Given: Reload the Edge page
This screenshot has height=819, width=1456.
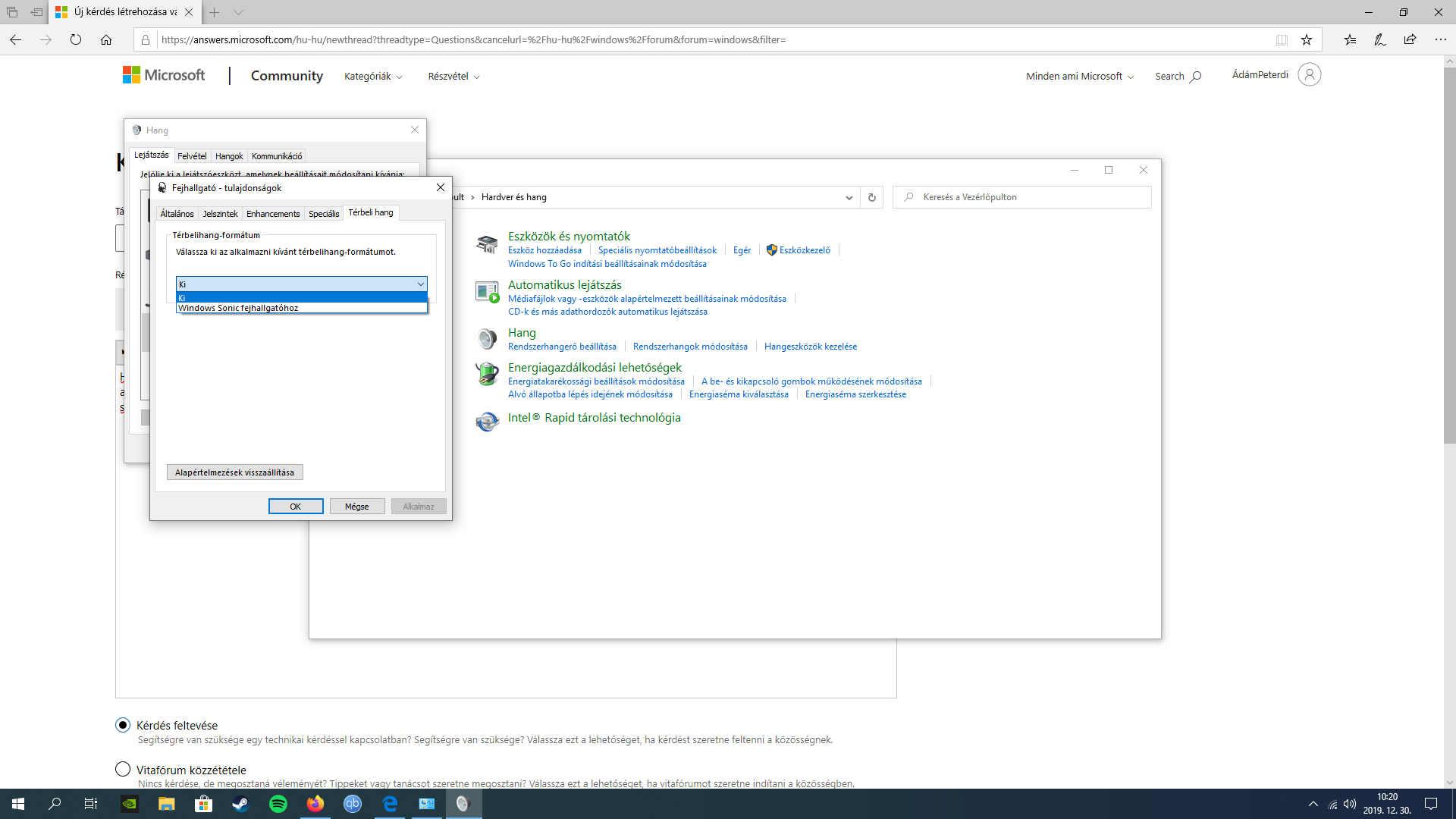Looking at the screenshot, I should tap(76, 39).
